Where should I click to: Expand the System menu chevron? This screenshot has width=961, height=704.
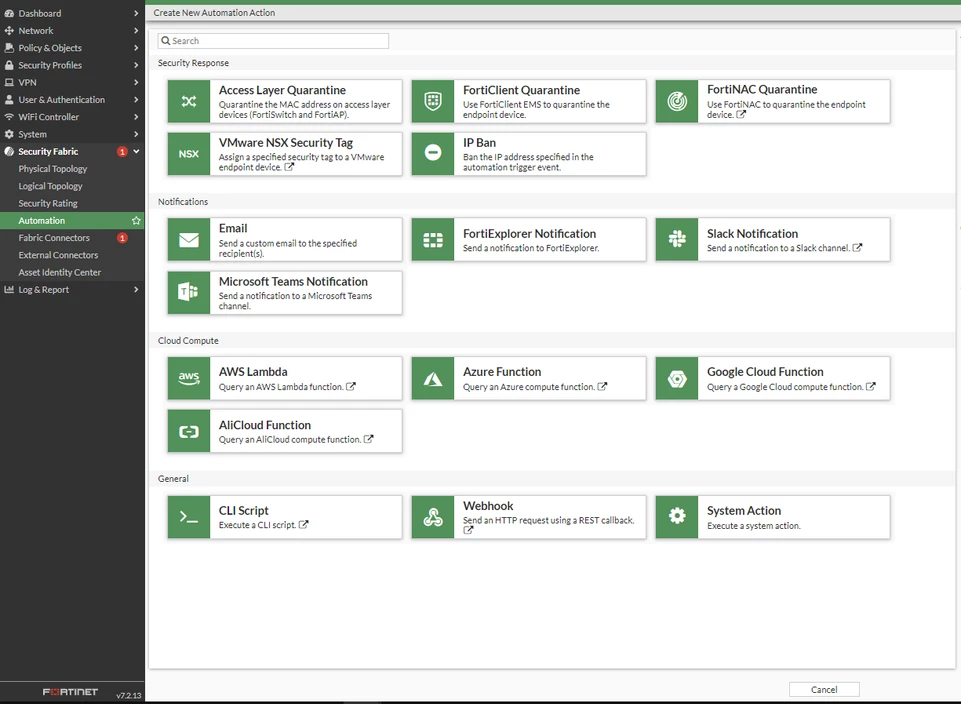tap(136, 134)
